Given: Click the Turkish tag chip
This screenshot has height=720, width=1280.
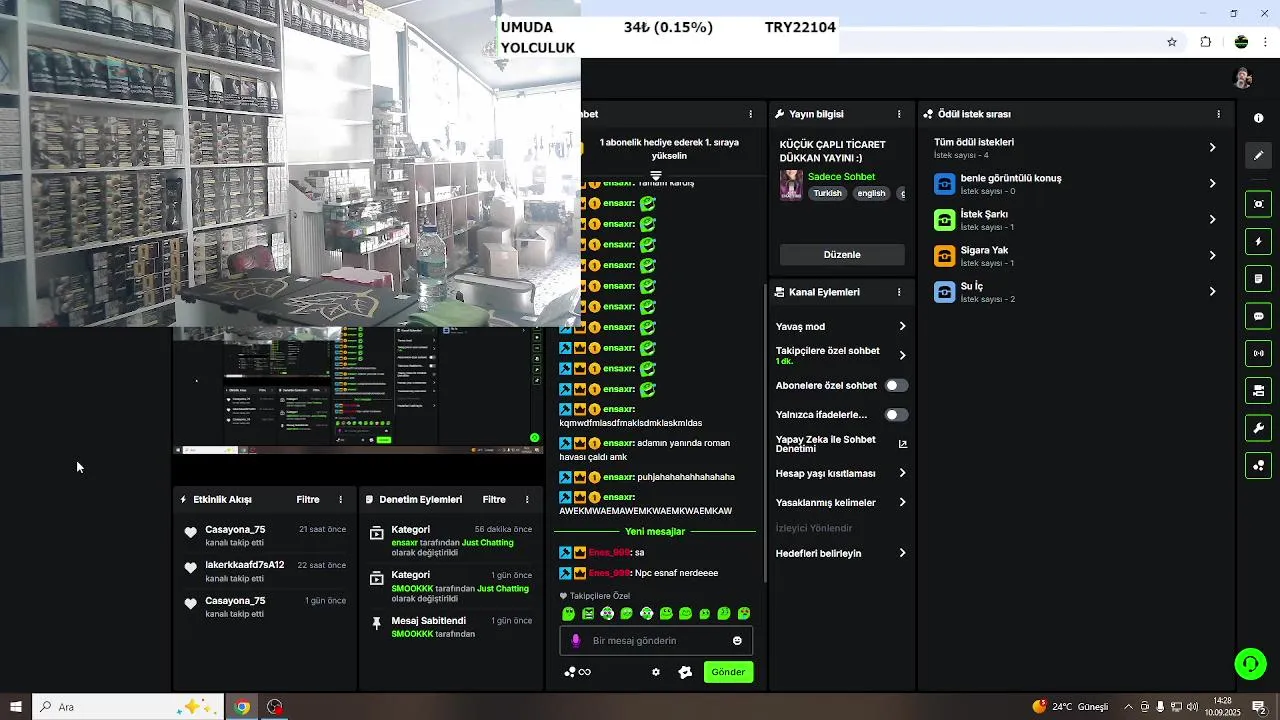Looking at the screenshot, I should tap(827, 193).
